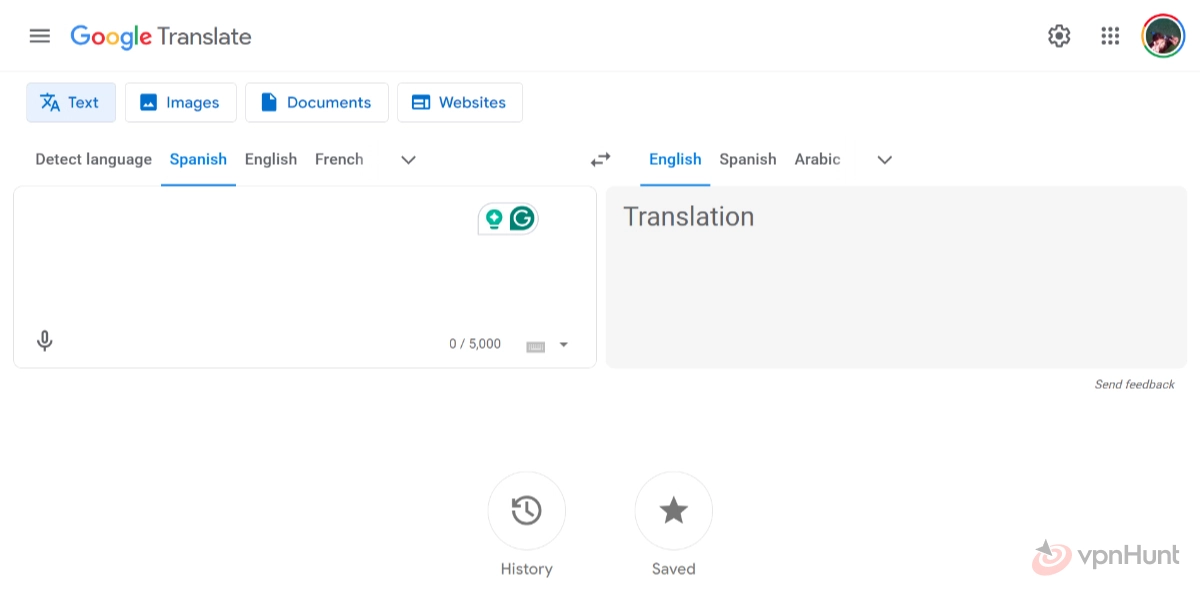The height and width of the screenshot is (598, 1200).
Task: Open the History circle icon
Action: [x=526, y=510]
